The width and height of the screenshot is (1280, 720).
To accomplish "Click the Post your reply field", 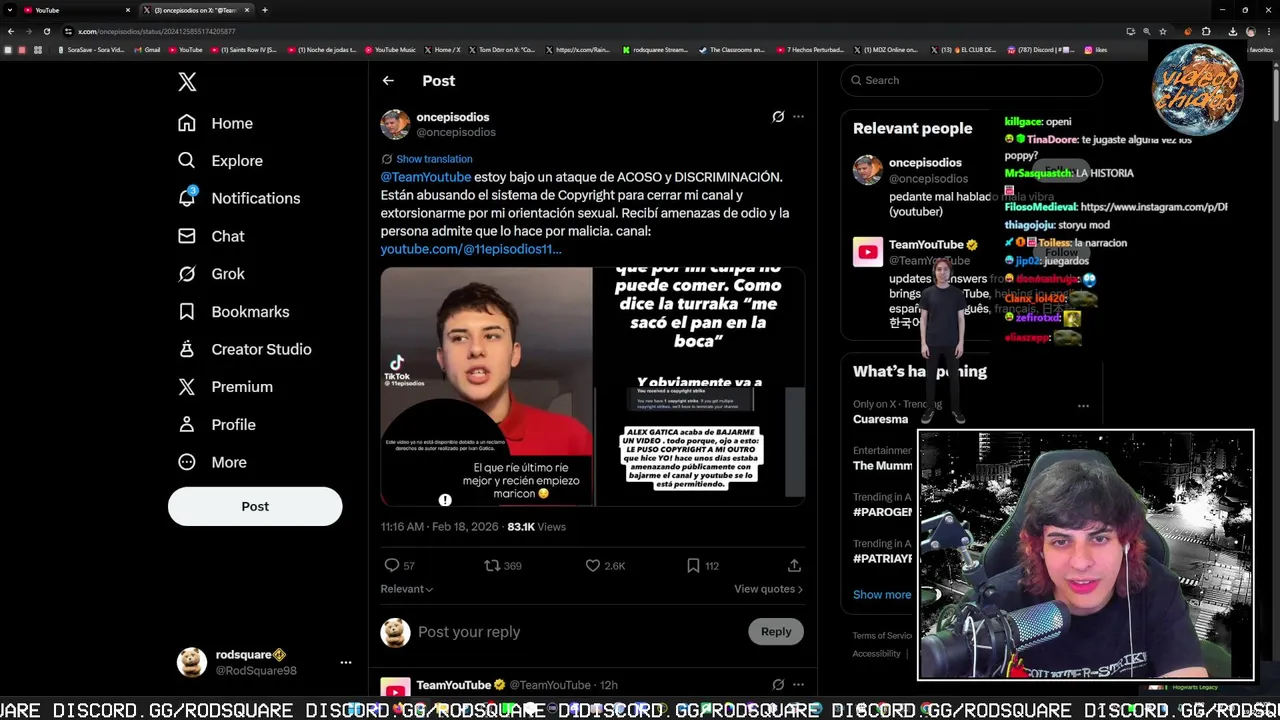I will pos(580,632).
